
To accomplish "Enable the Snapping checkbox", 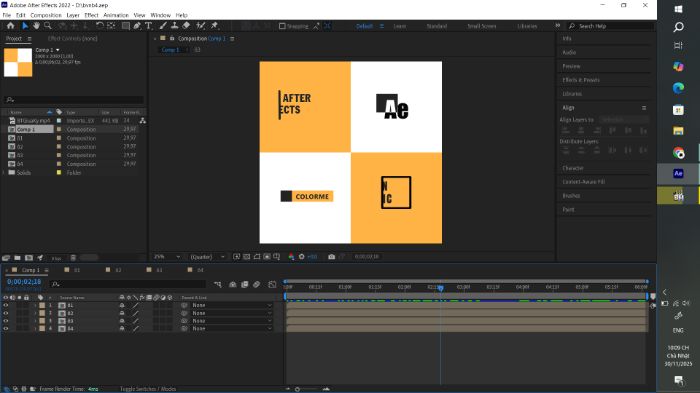I will point(282,26).
